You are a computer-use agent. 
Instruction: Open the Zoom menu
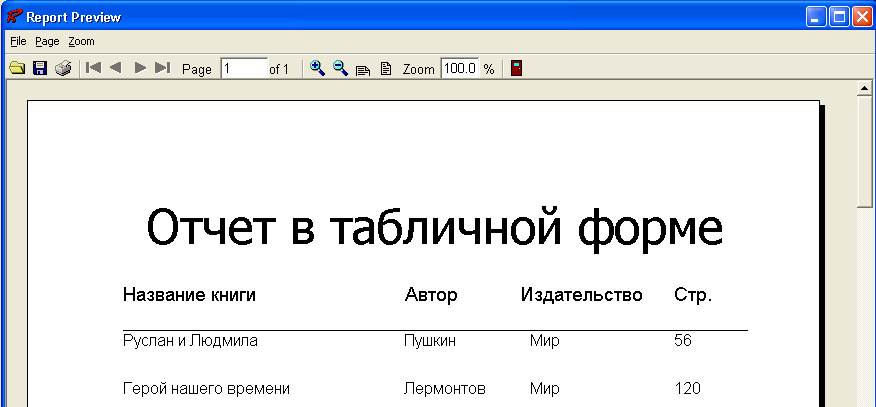coord(82,41)
